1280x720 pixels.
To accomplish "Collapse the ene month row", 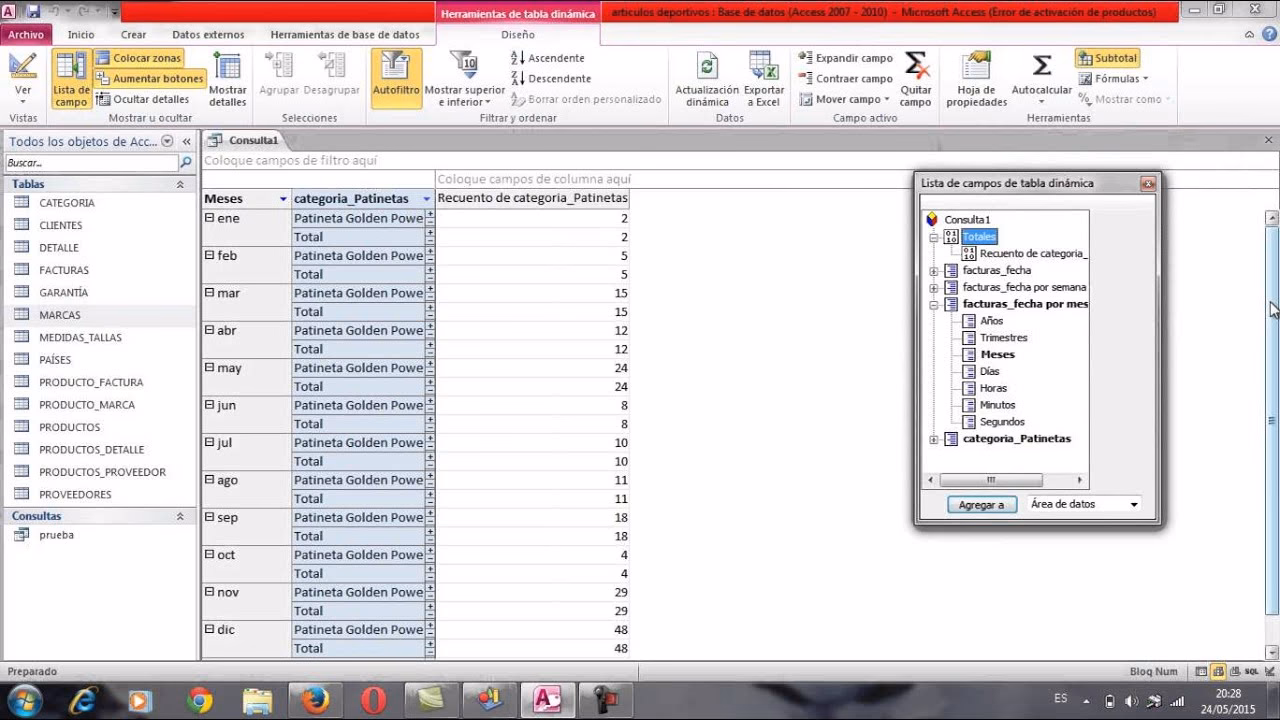I will click(x=210, y=218).
